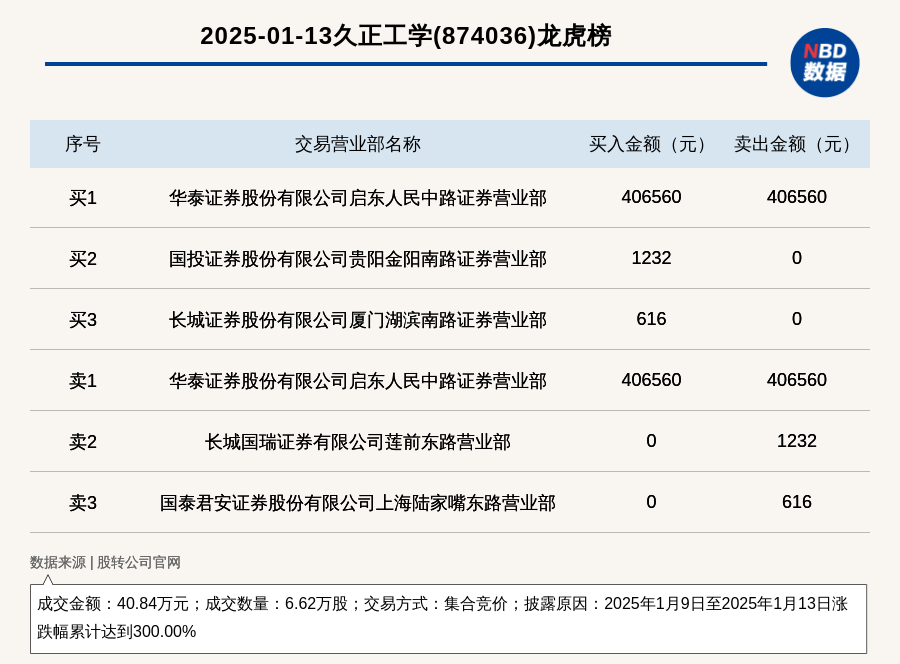Click sell amount 1232 in 卖2 row
Image resolution: width=900 pixels, height=664 pixels.
pyautogui.click(x=796, y=441)
